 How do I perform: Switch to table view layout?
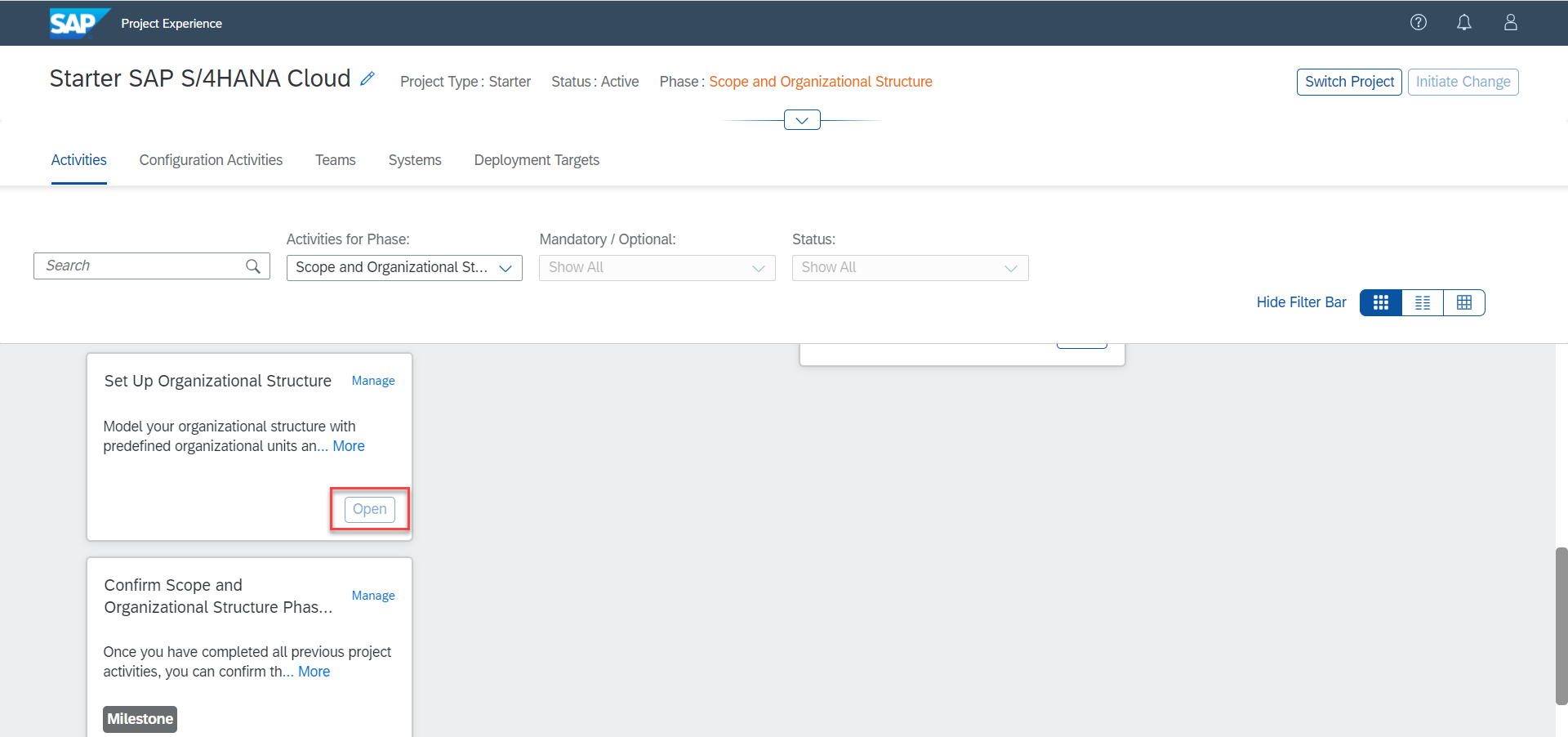pyautogui.click(x=1464, y=302)
